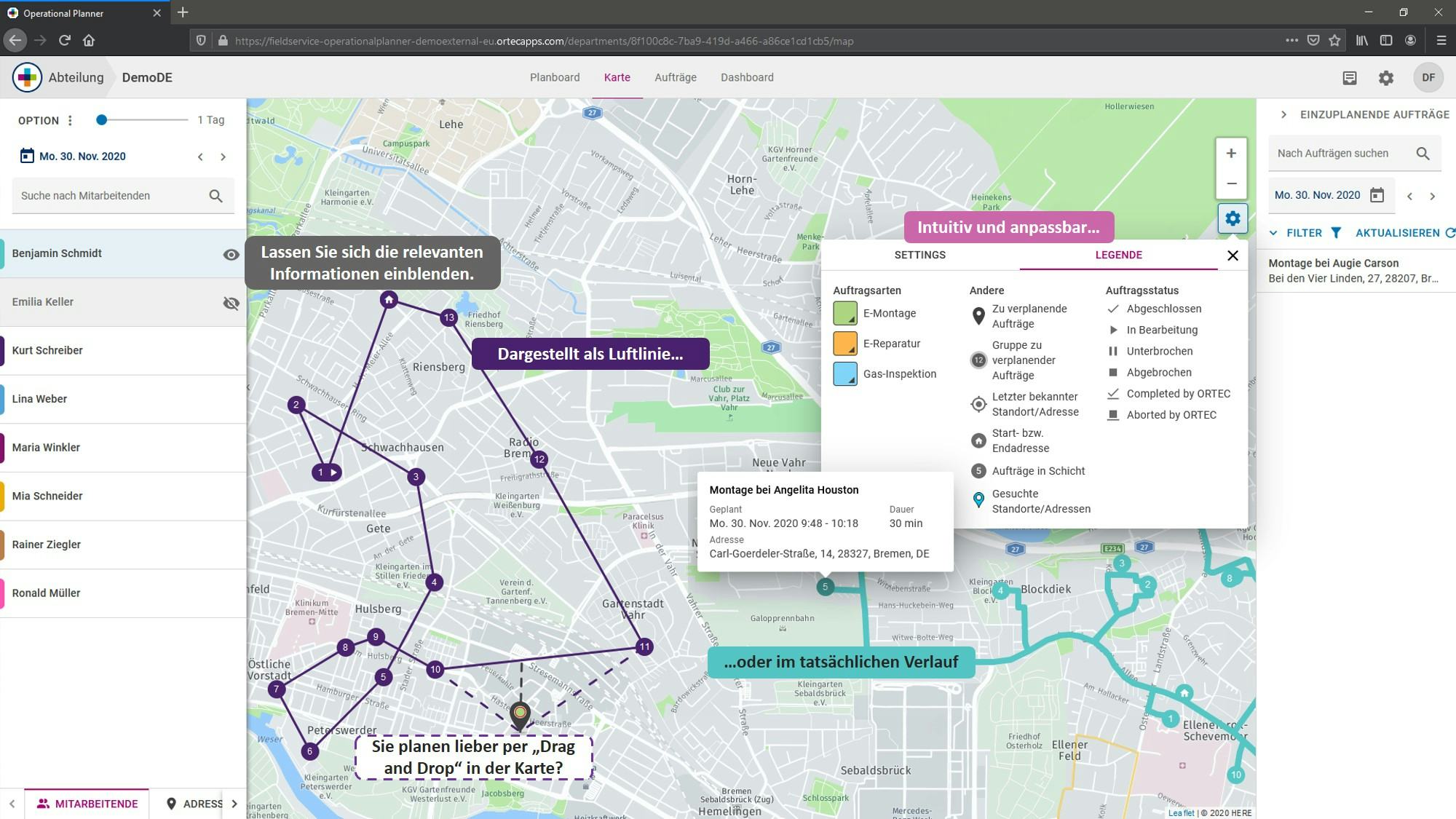The image size is (1456, 819).
Task: Click the refresh icon beside AKTUALISIEREN
Action: point(1449,233)
